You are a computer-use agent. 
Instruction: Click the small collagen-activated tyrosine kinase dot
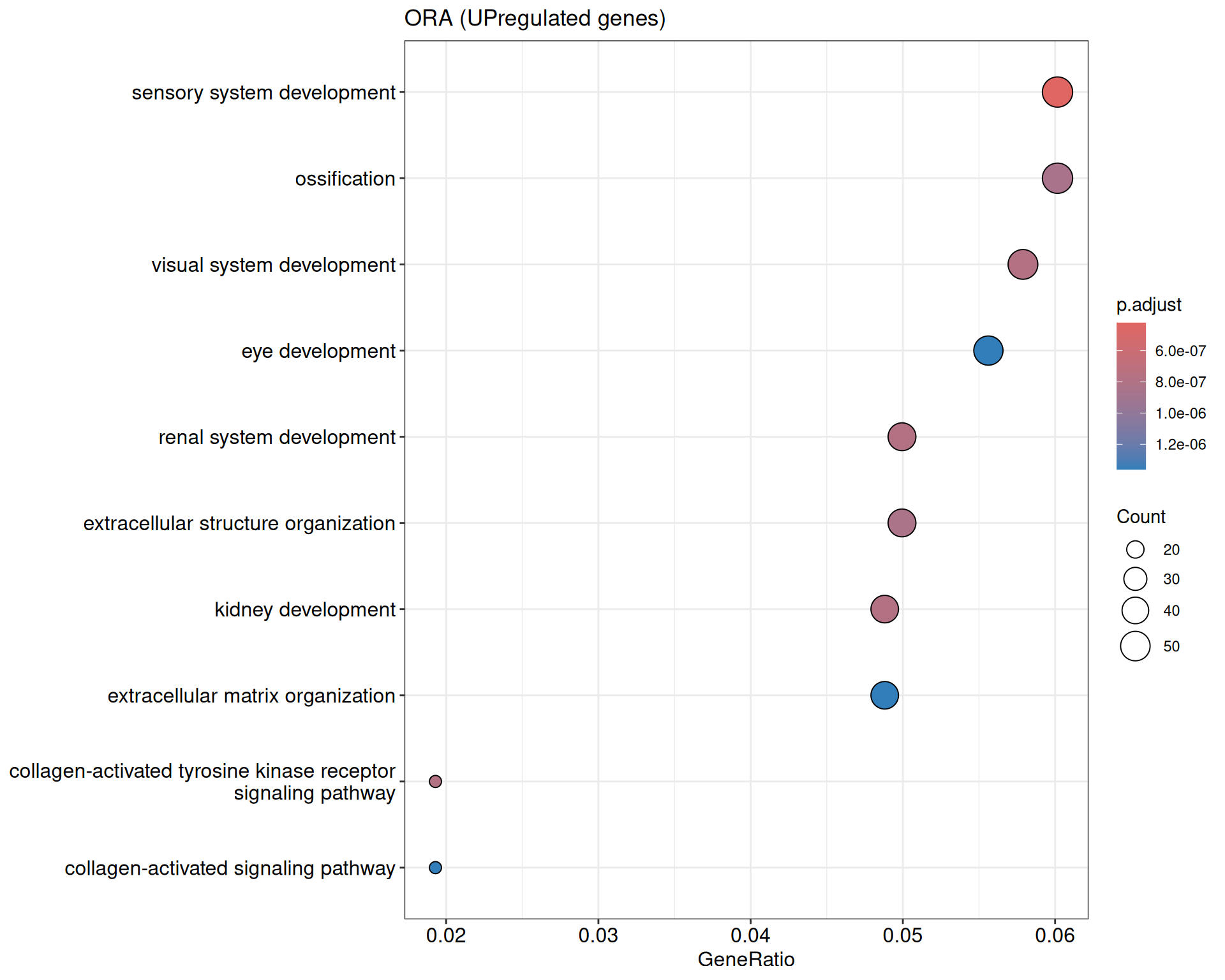pos(435,782)
